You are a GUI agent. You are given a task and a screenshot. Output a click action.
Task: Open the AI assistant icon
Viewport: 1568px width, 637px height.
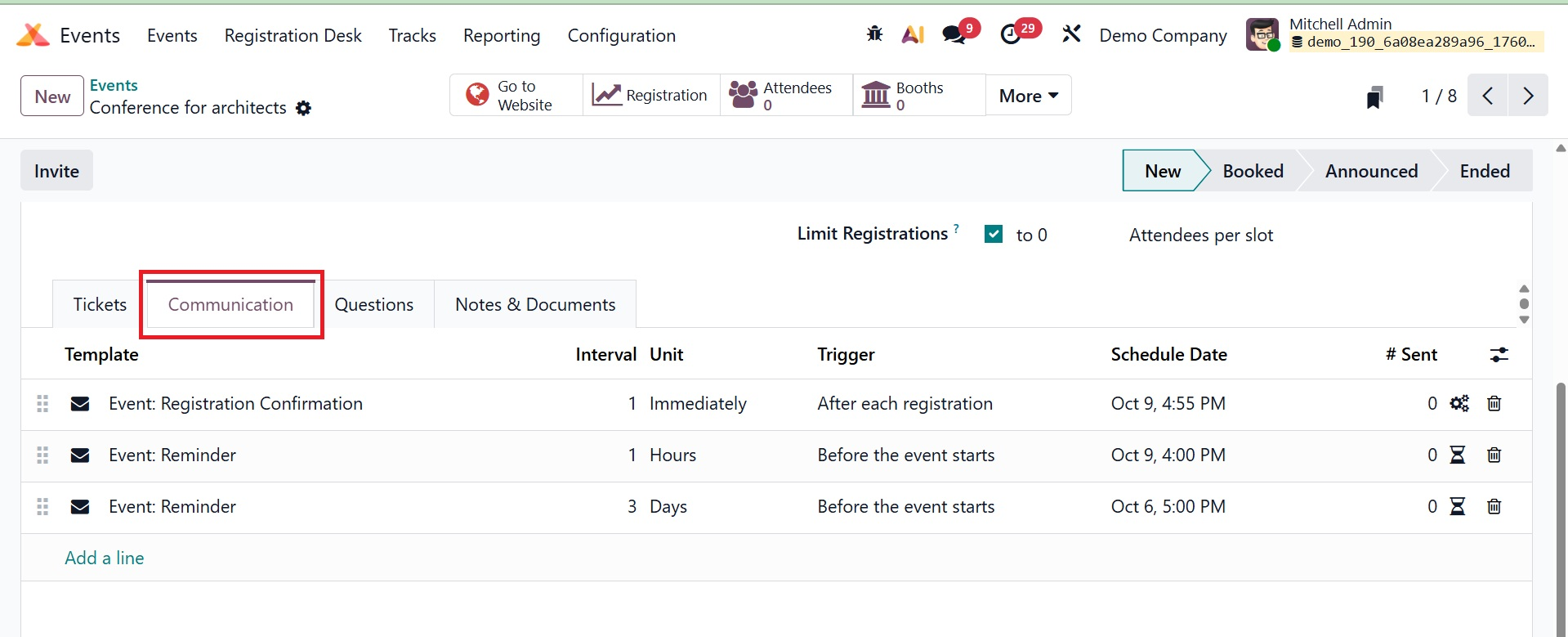913,34
